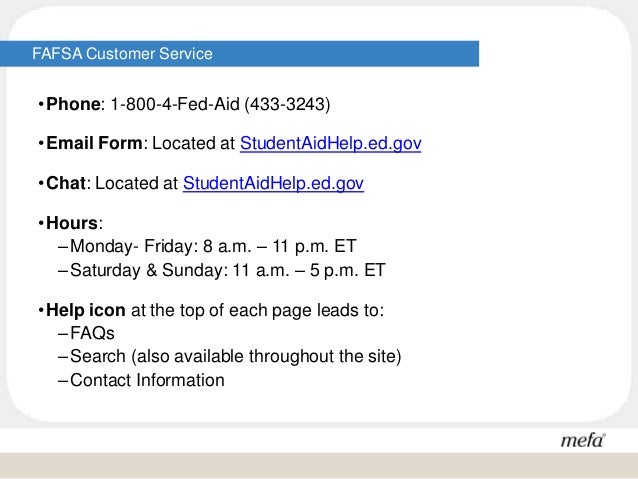
Task: Click the FAFSA Customer Service title banner
Action: point(239,54)
